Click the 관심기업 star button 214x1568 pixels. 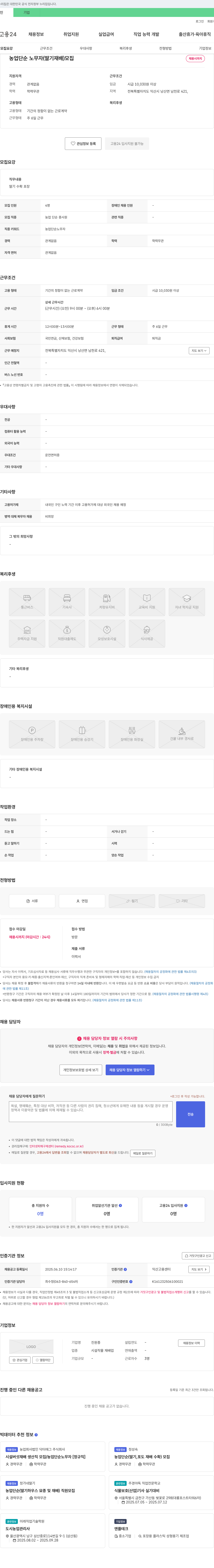(x=20, y=1360)
